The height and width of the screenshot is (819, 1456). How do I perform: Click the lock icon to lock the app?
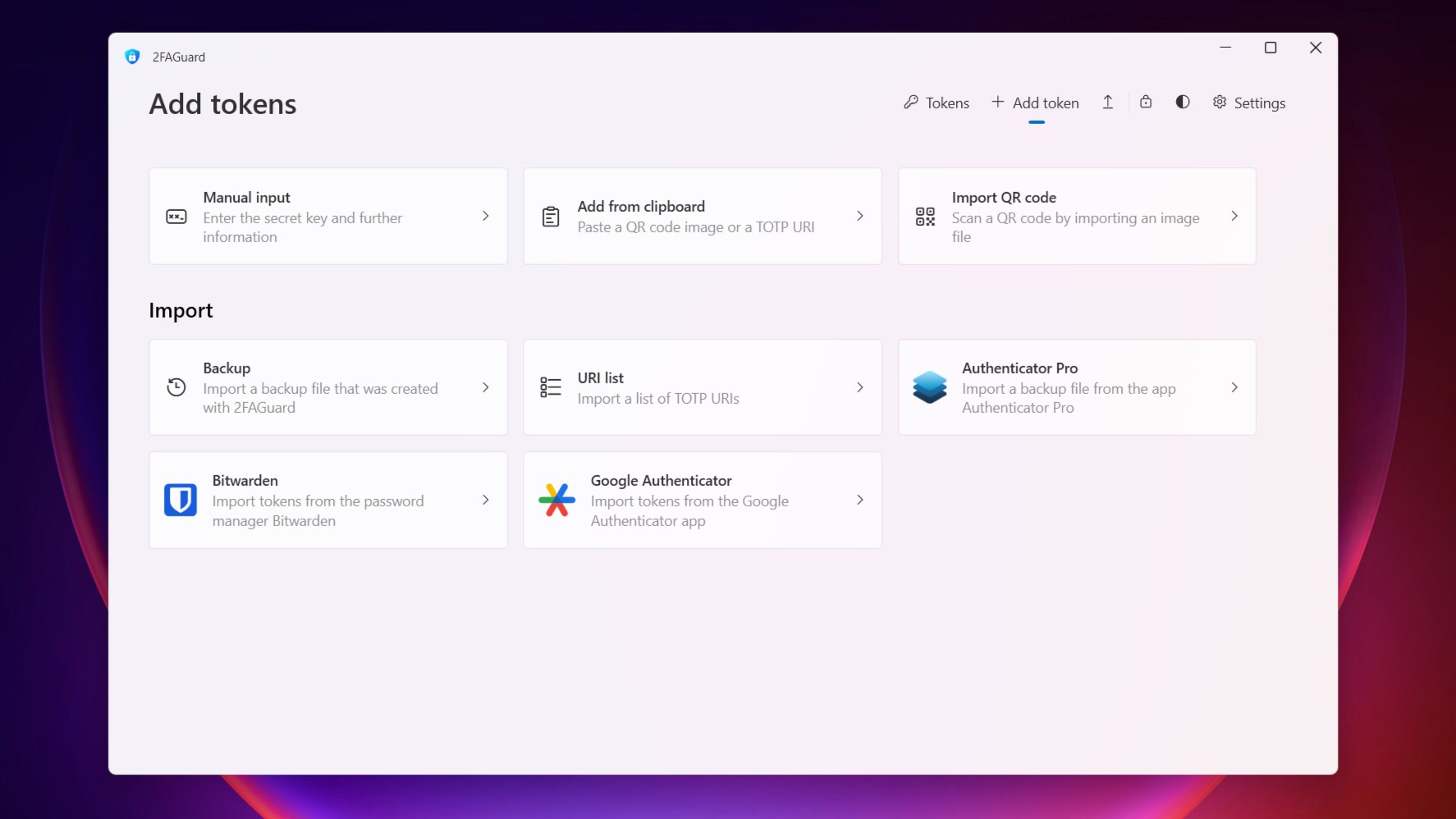[x=1146, y=102]
